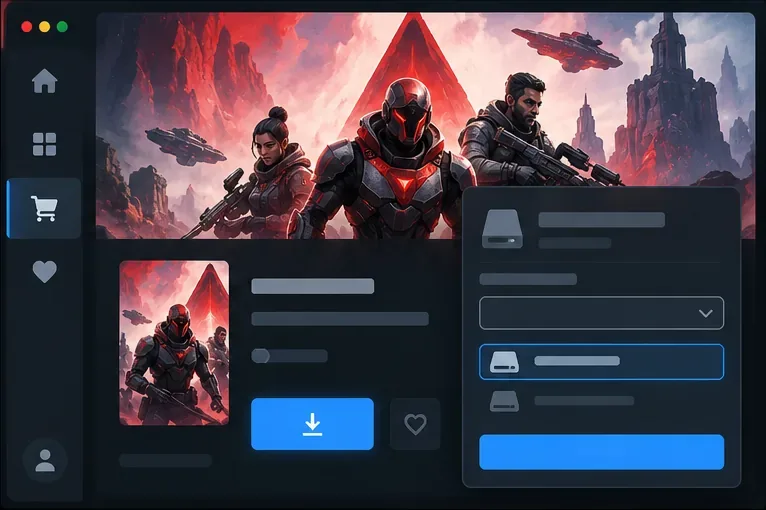The width and height of the screenshot is (766, 510).
Task: Open the user profile avatar icon
Action: pyautogui.click(x=44, y=460)
